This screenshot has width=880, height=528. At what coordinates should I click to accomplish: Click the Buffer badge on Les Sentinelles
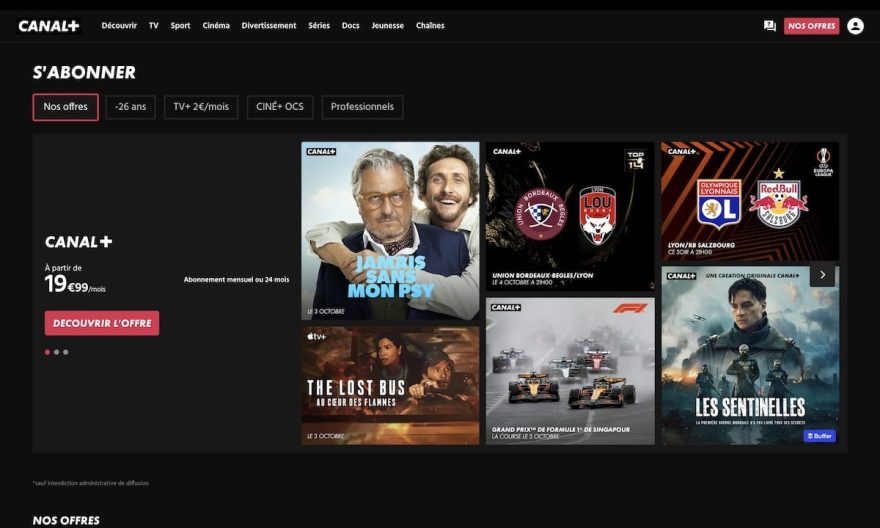click(x=819, y=435)
